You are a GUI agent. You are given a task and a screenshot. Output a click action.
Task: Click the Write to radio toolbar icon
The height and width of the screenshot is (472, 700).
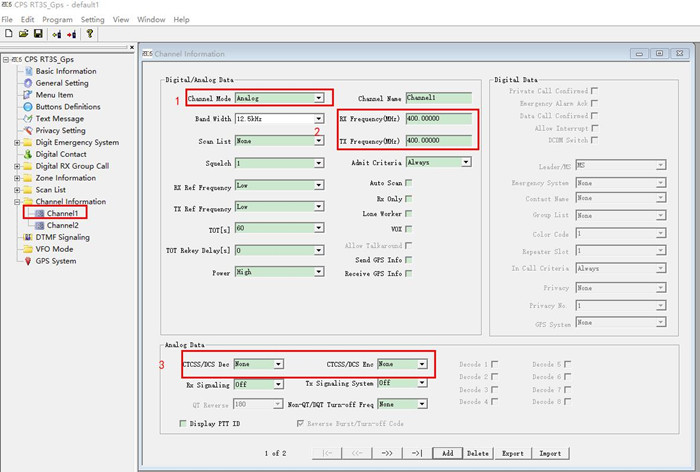point(70,33)
